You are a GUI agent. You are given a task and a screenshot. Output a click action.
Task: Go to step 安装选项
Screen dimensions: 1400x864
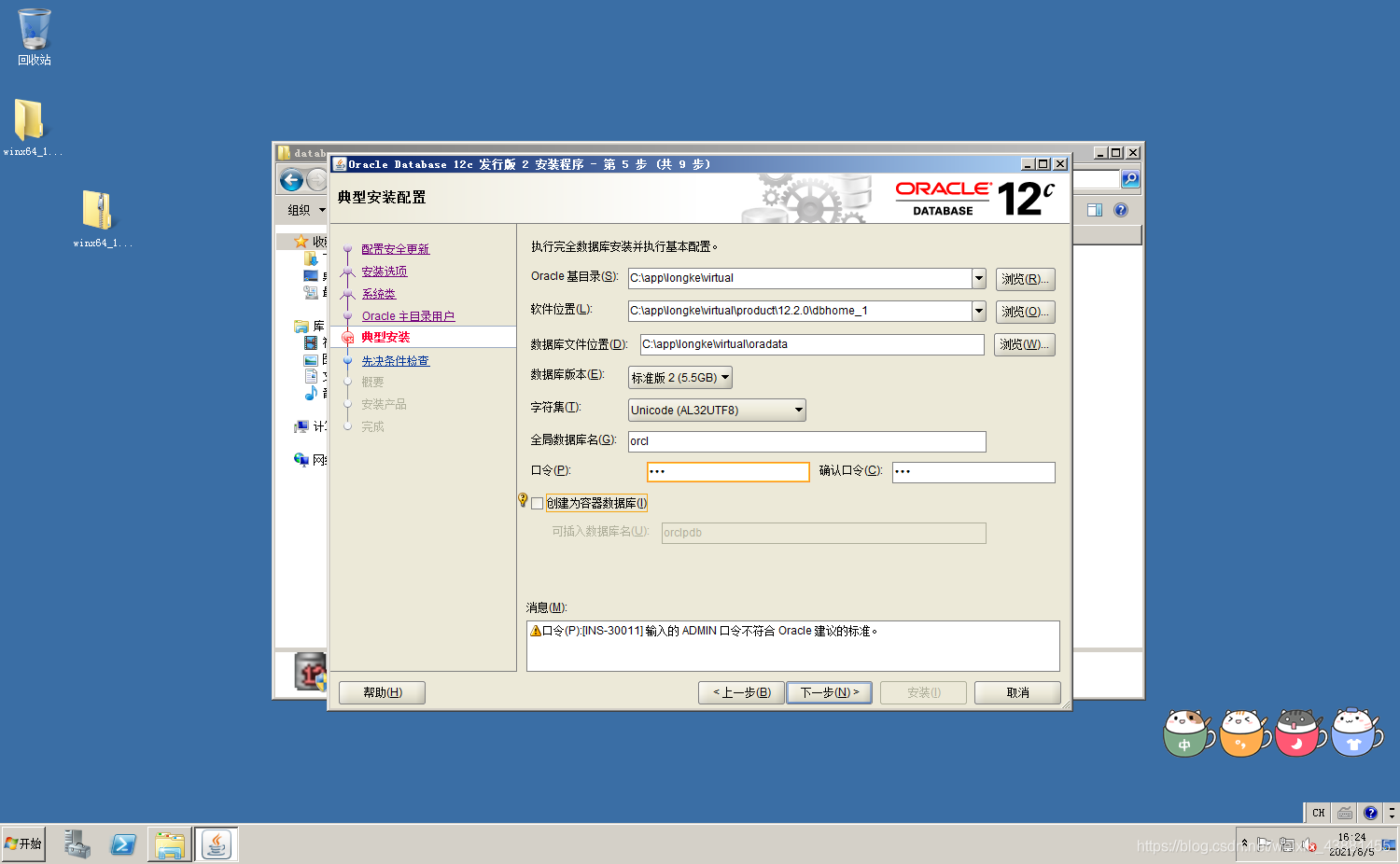pyautogui.click(x=385, y=272)
